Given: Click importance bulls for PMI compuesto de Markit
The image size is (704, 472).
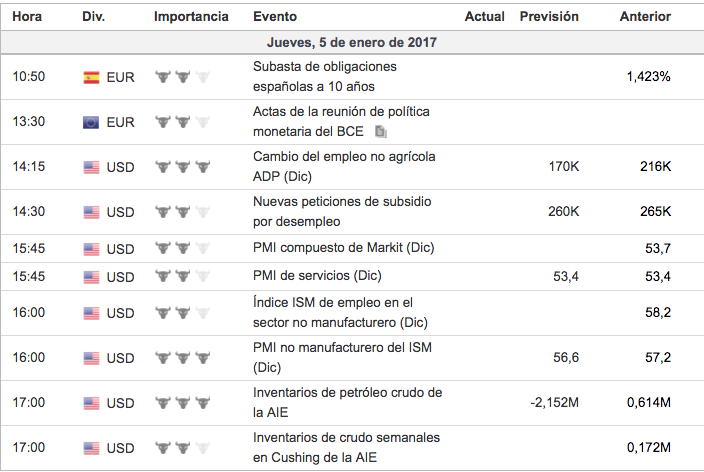Looking at the screenshot, I should click(183, 249).
